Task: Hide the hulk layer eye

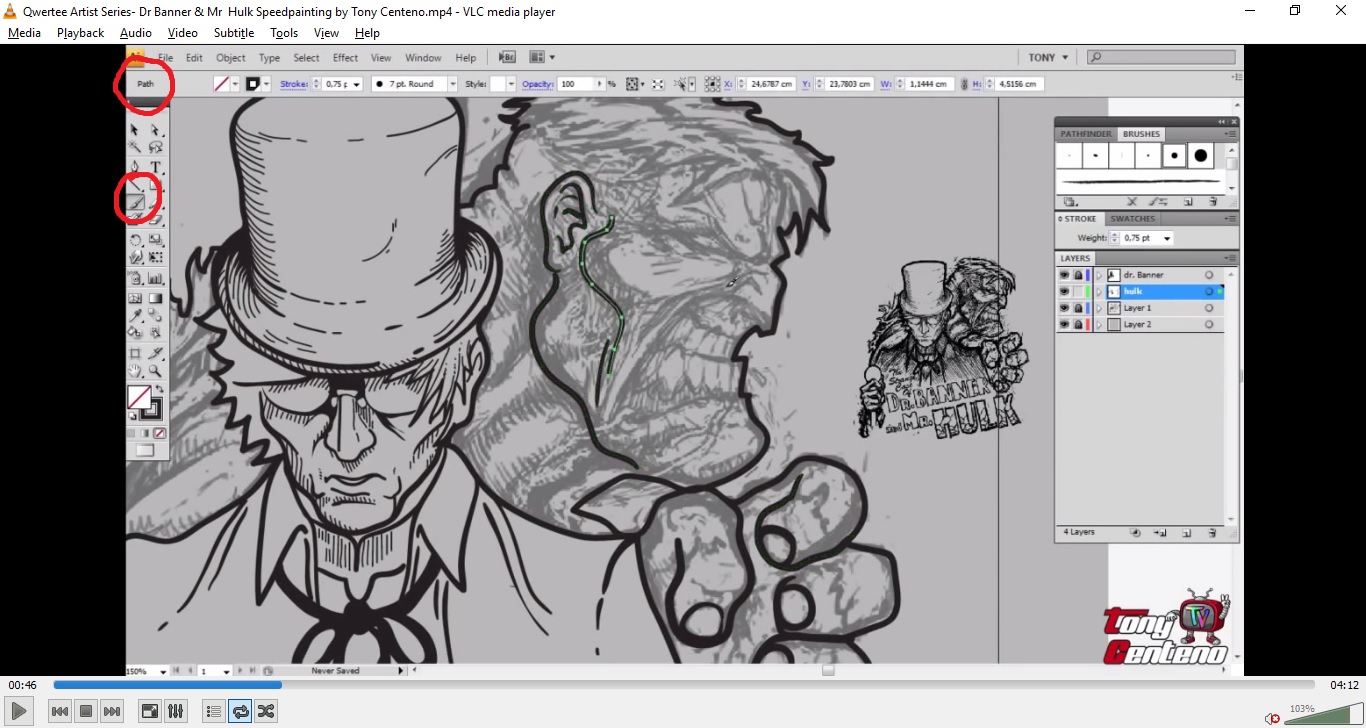Action: click(x=1064, y=292)
